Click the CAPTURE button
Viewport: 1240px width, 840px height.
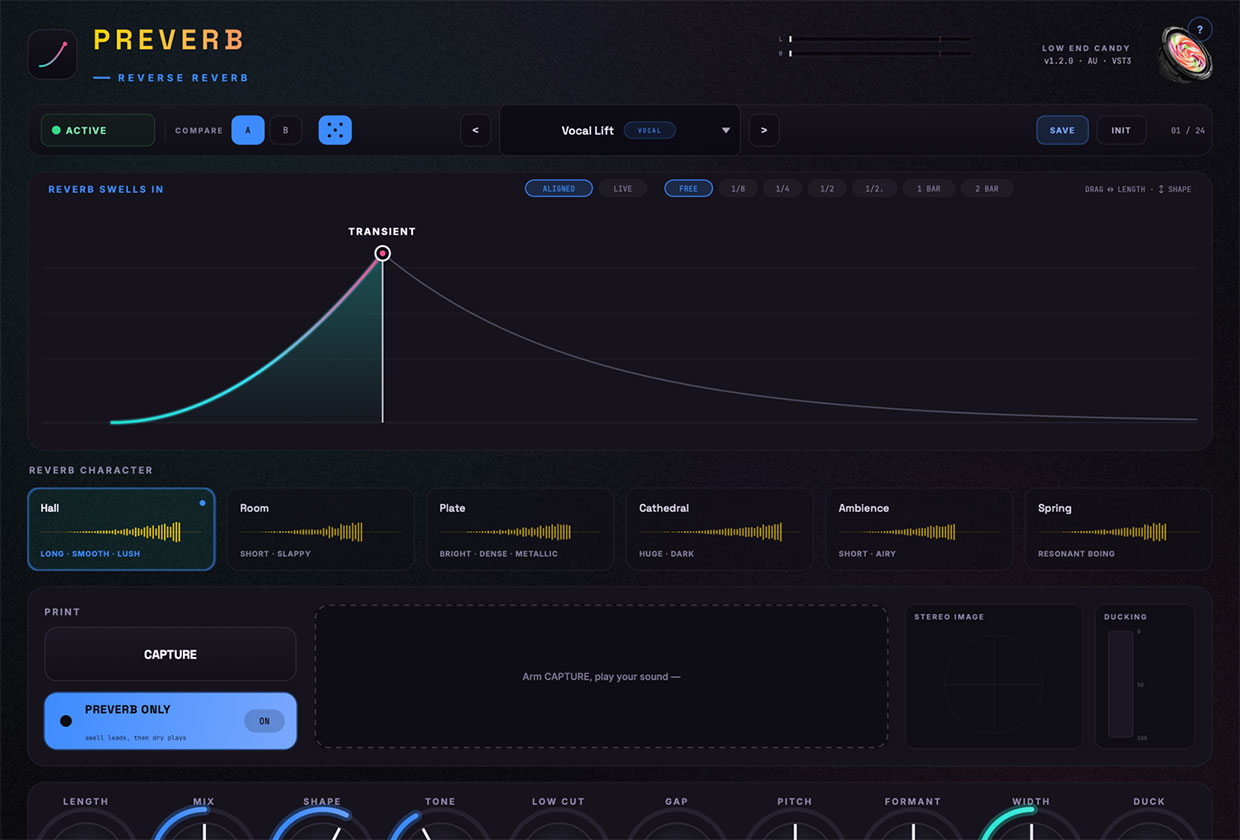click(x=170, y=654)
